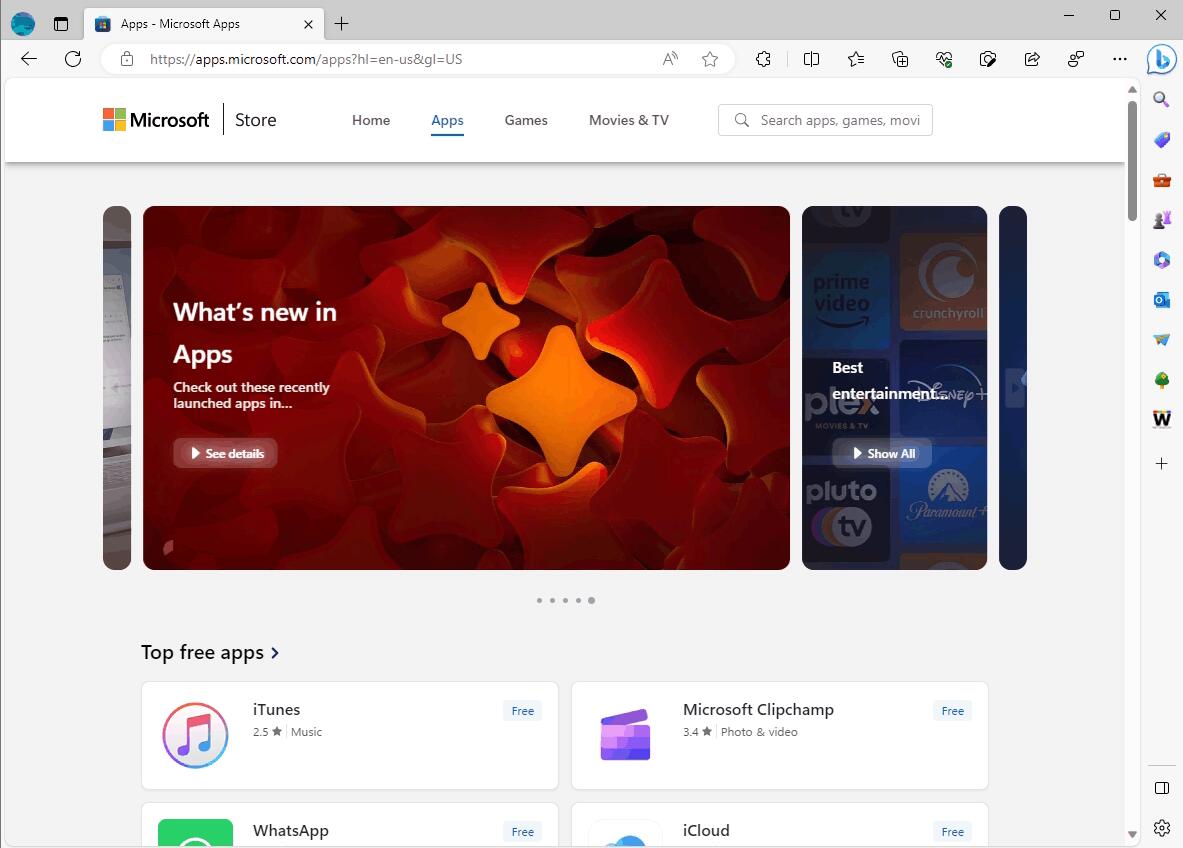Open a new browser tab
This screenshot has width=1183, height=848.
[x=341, y=24]
